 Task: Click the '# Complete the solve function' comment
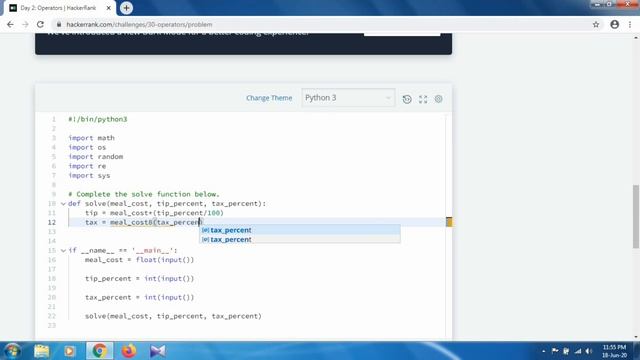[144, 194]
